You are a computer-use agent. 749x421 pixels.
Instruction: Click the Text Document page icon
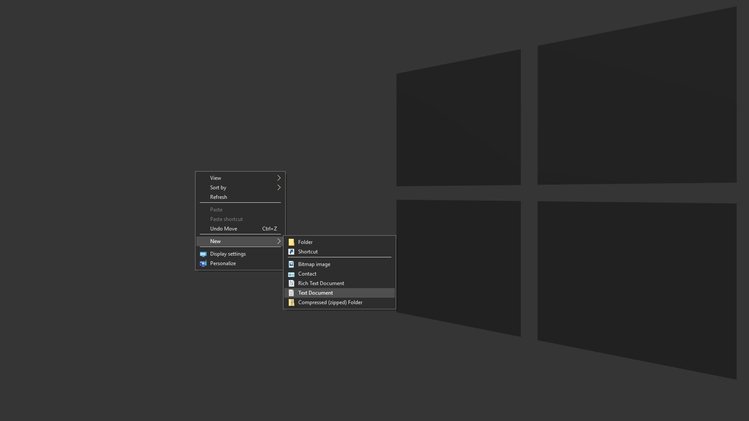pyautogui.click(x=291, y=293)
